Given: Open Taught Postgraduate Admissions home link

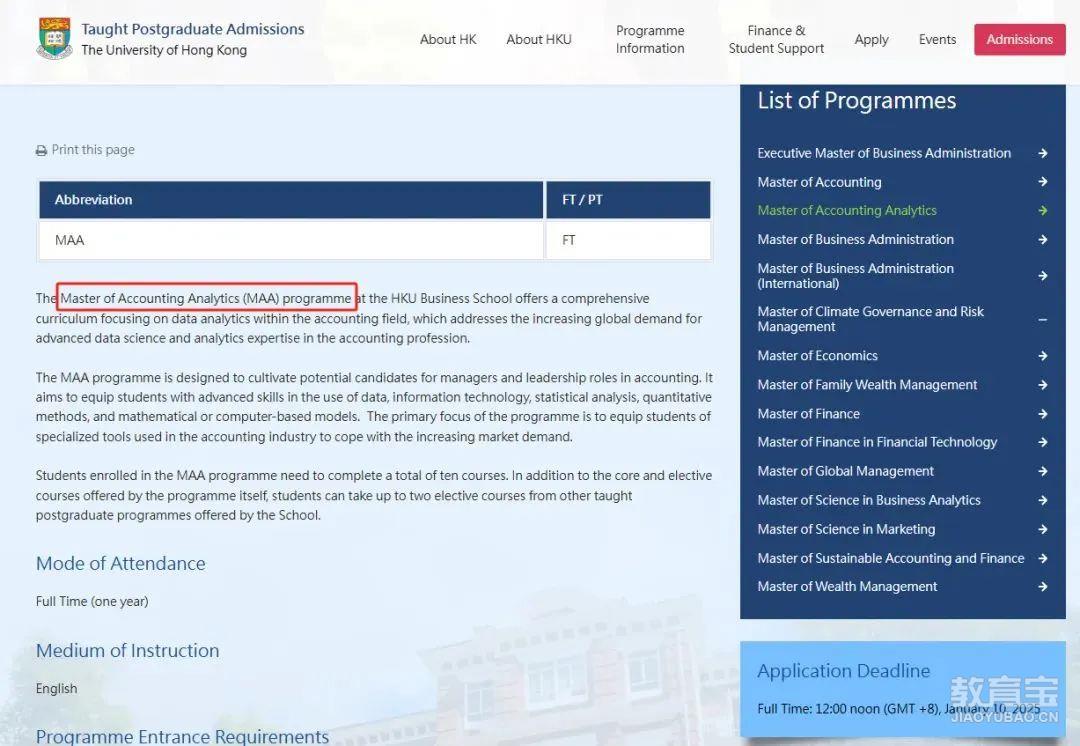Looking at the screenshot, I should click(x=193, y=29).
